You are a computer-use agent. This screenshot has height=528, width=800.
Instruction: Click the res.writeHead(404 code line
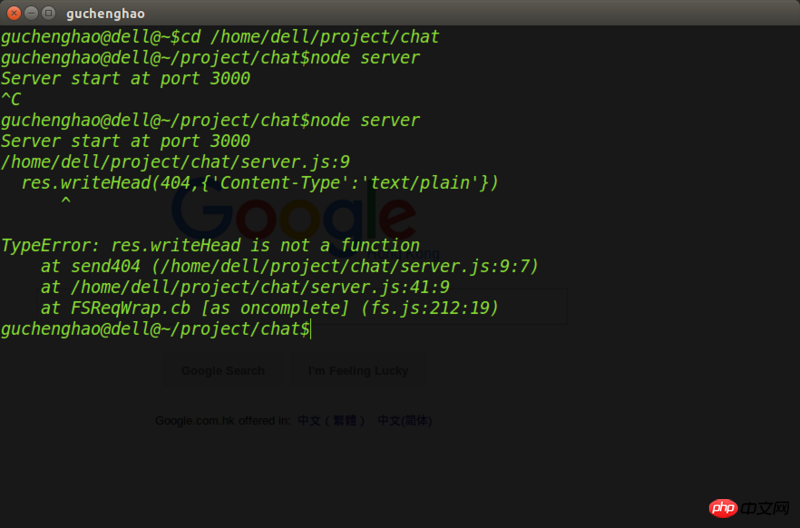tap(259, 183)
